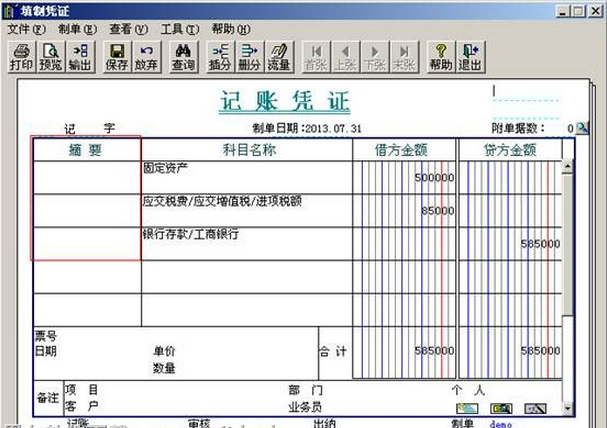Open 预览 (Preview) from the toolbar
The width and height of the screenshot is (607, 428).
click(50, 56)
